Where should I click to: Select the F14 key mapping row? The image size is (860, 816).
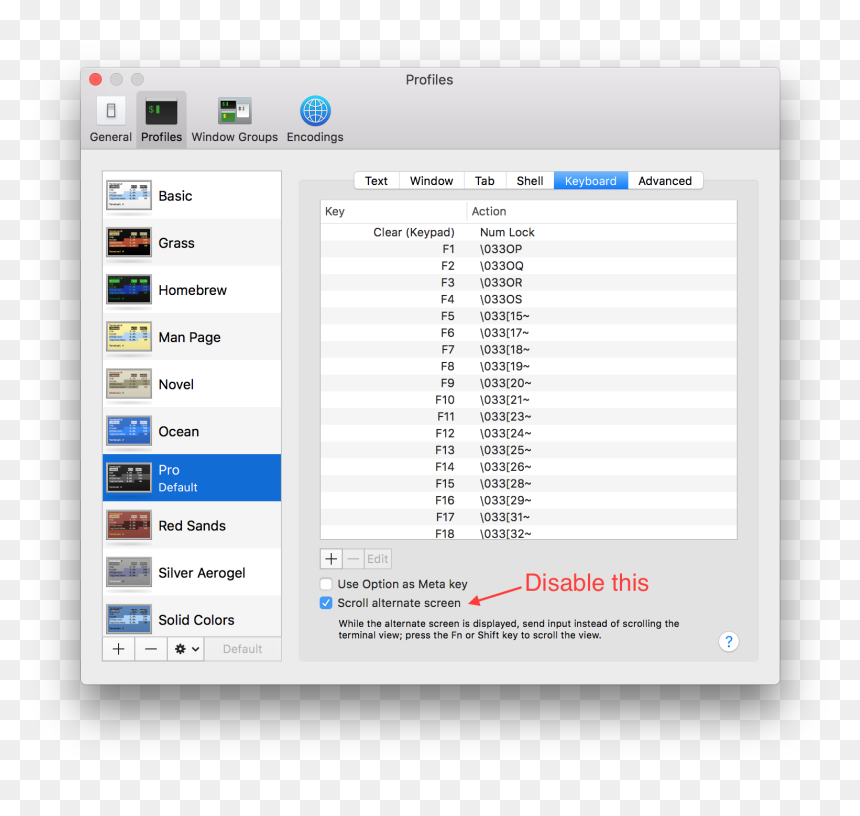click(529, 467)
